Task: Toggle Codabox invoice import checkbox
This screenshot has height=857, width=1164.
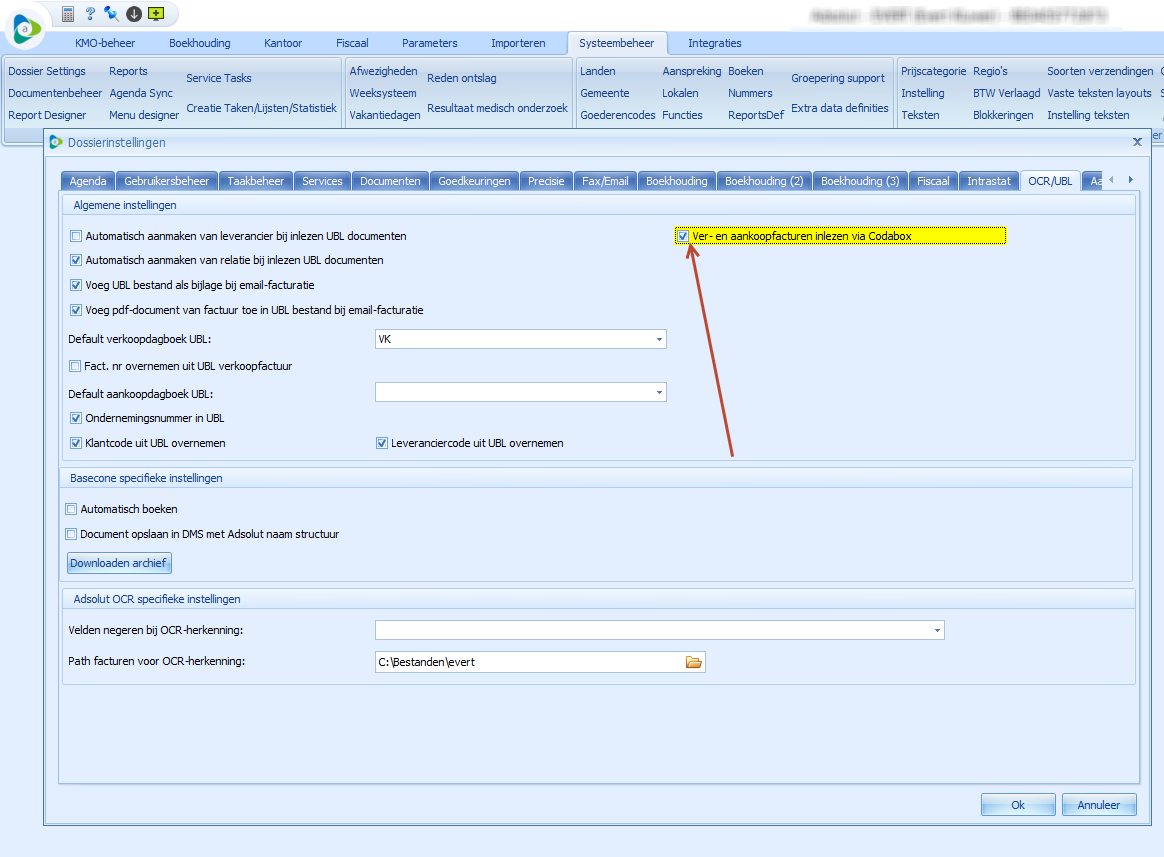Action: [684, 236]
